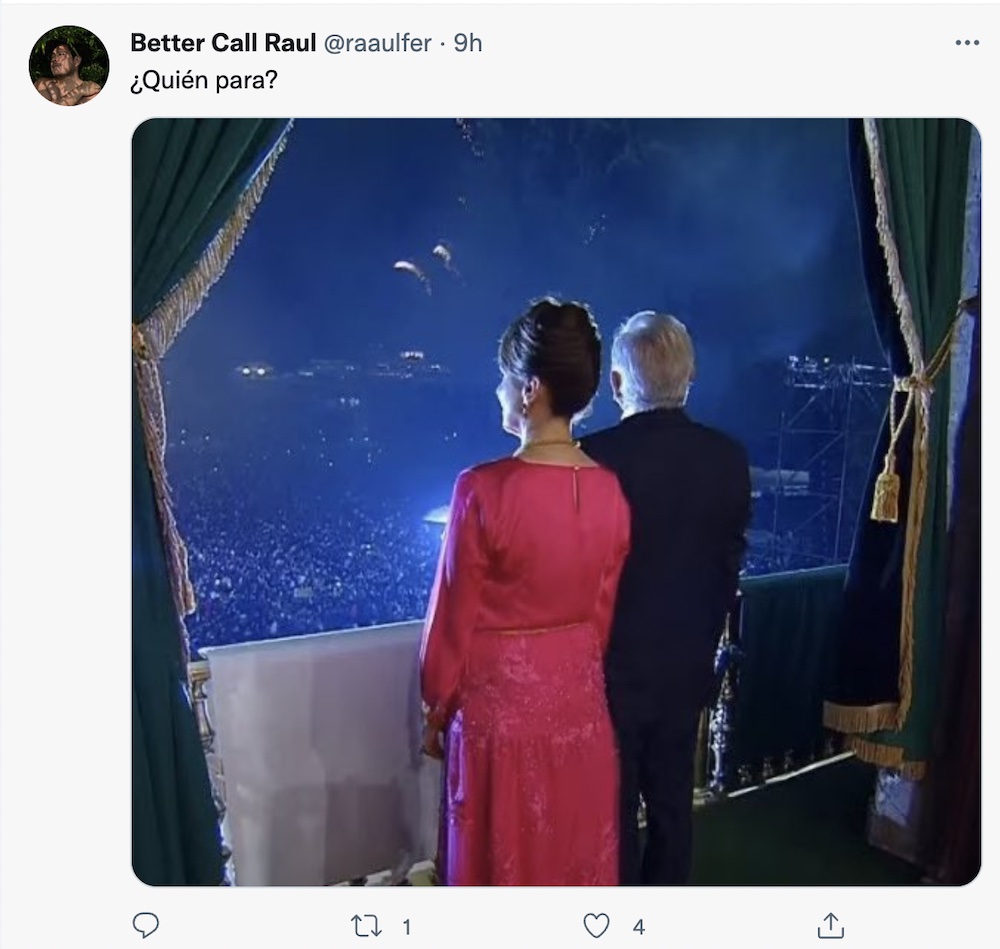
Task: Open the Better Call Raul profile name
Action: pyautogui.click(x=225, y=43)
